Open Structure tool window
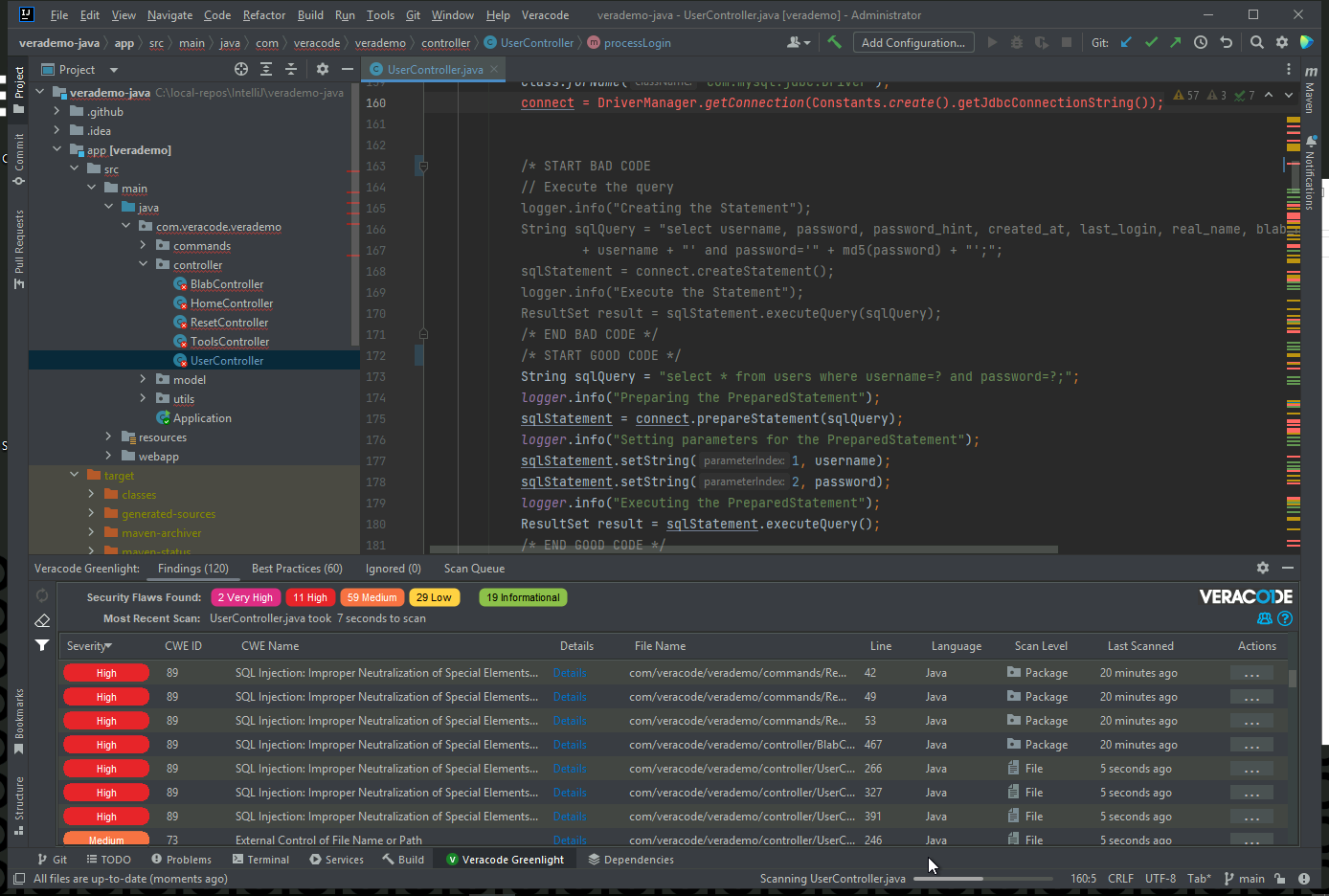 18,805
